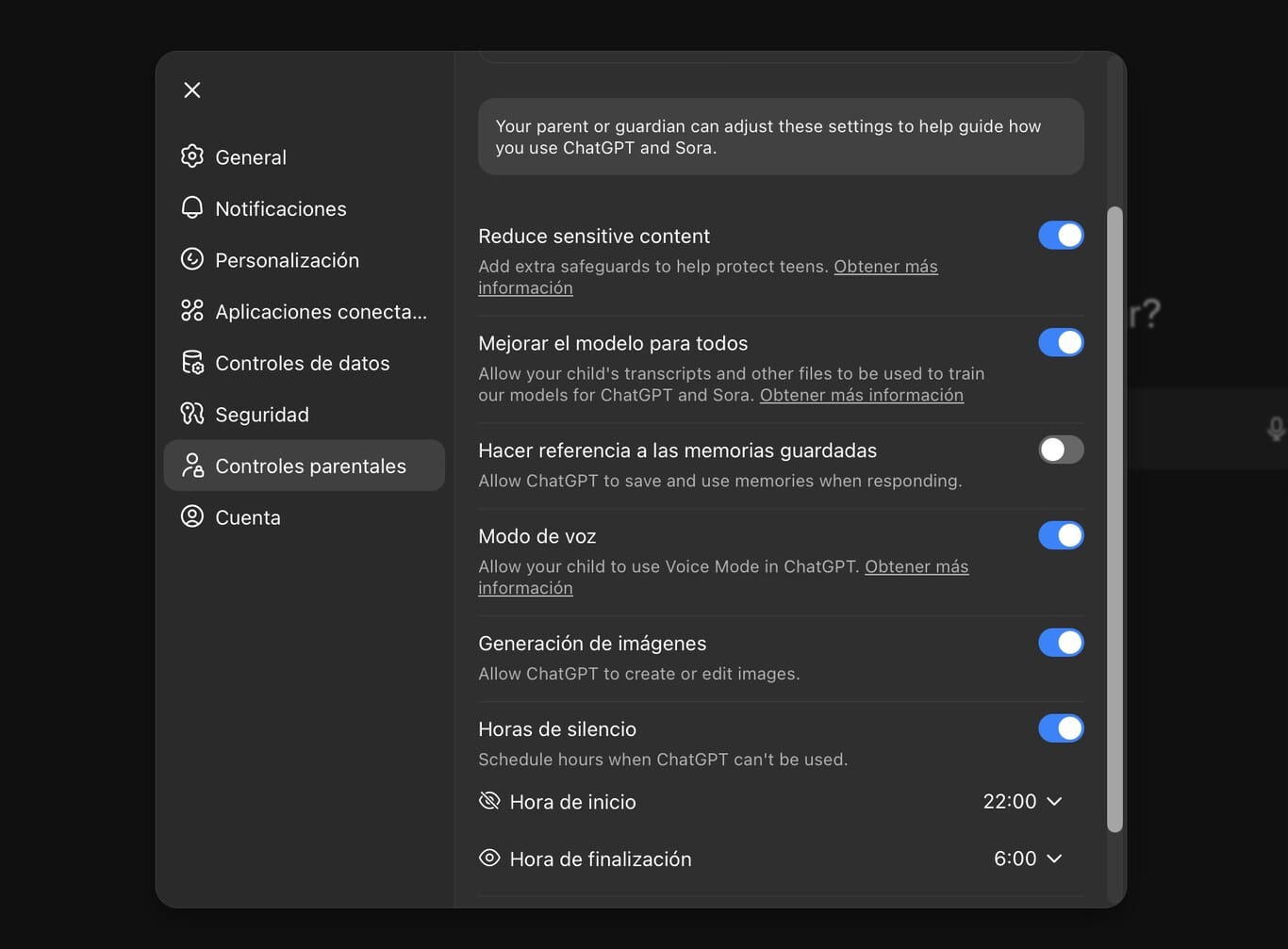Disable the Reduce sensitive content toggle
This screenshot has height=949, width=1288.
pos(1061,236)
